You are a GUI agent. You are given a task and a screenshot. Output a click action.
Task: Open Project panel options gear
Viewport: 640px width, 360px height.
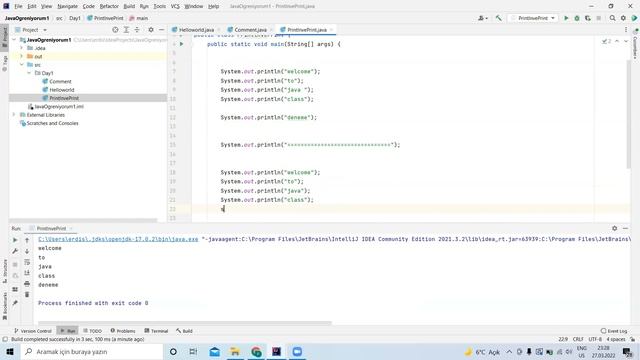tap(151, 30)
